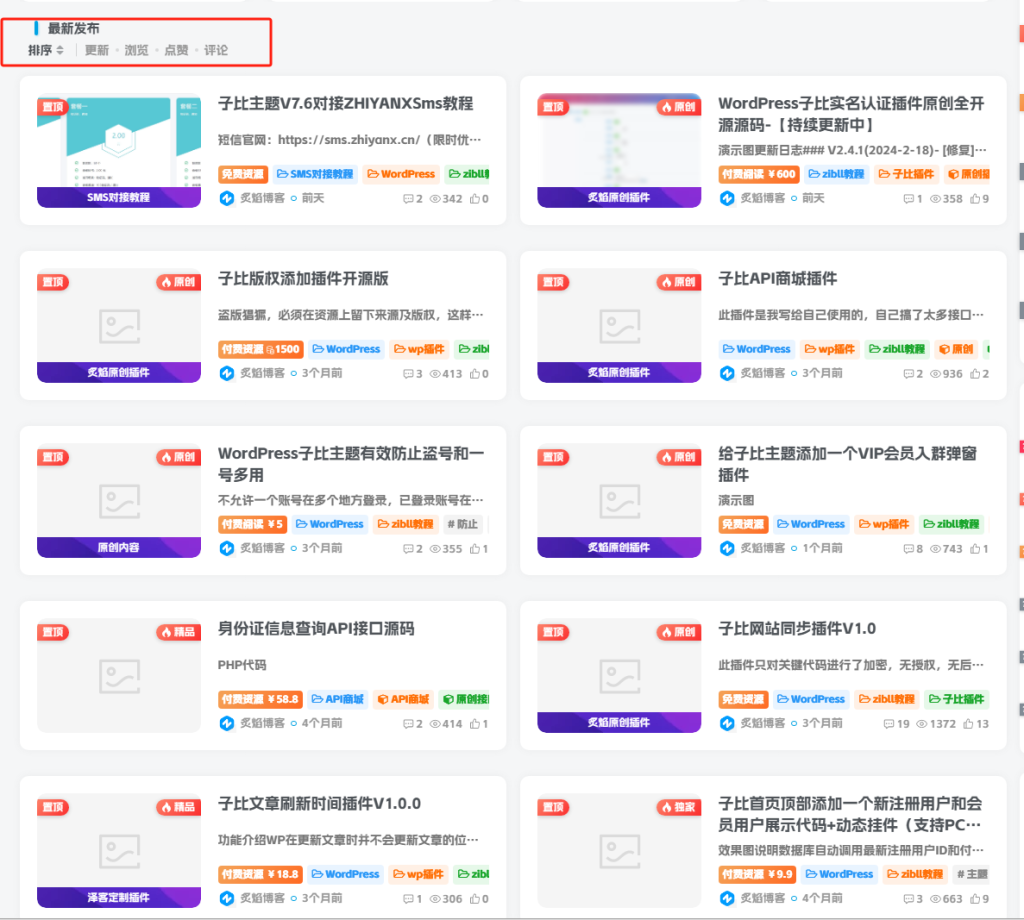The height and width of the screenshot is (920, 1024).
Task: Click 原创 badge on 子比API商城插件 thumbnail
Action: pyautogui.click(x=679, y=282)
